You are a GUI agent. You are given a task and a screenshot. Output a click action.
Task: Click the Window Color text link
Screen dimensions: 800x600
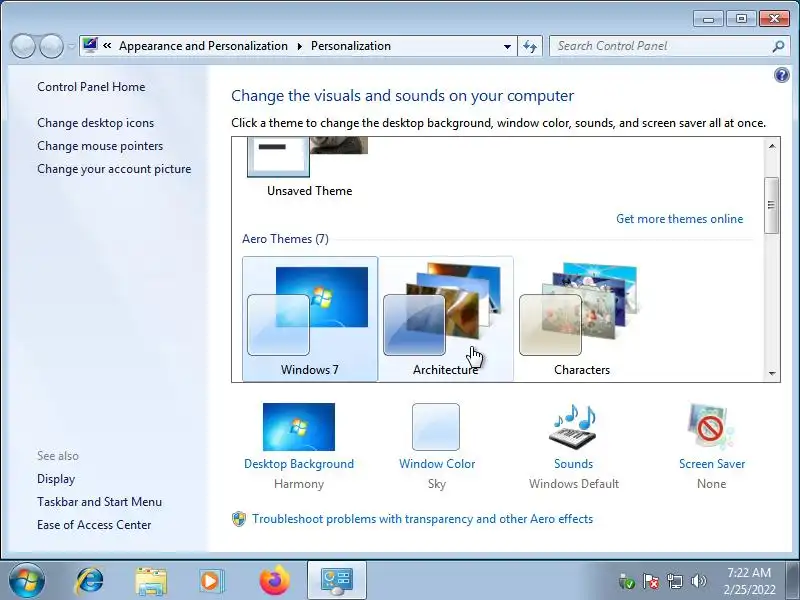437,464
